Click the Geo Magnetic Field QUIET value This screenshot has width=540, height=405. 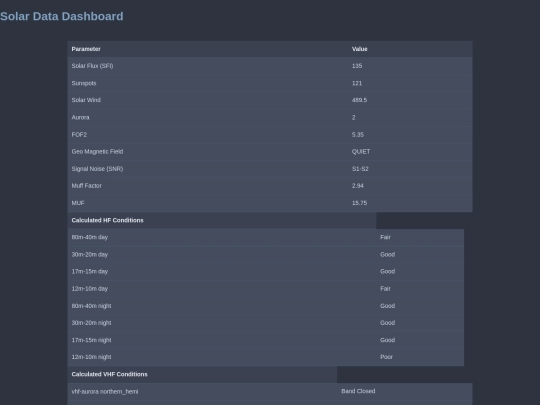coord(361,152)
